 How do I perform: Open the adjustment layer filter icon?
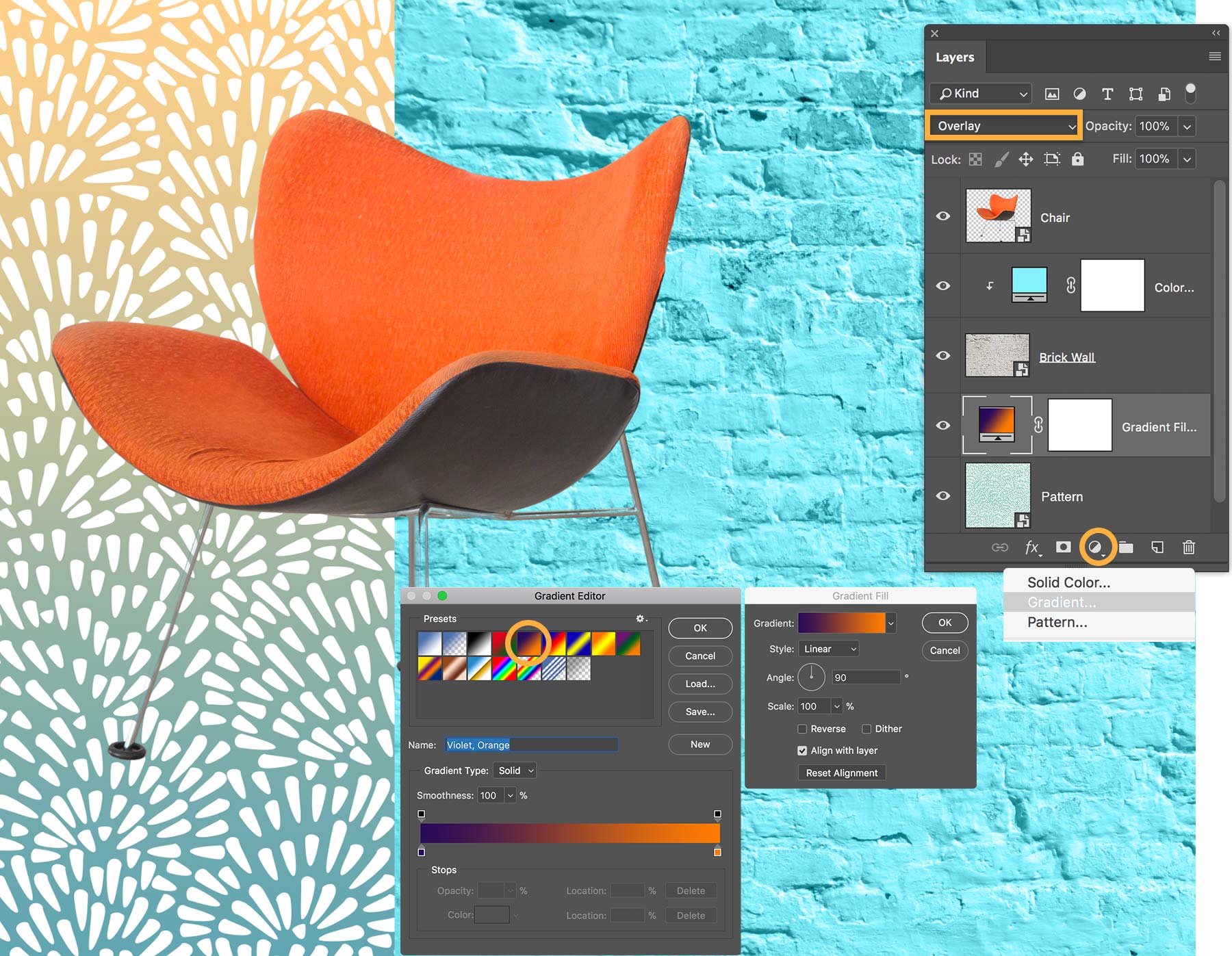point(1081,94)
